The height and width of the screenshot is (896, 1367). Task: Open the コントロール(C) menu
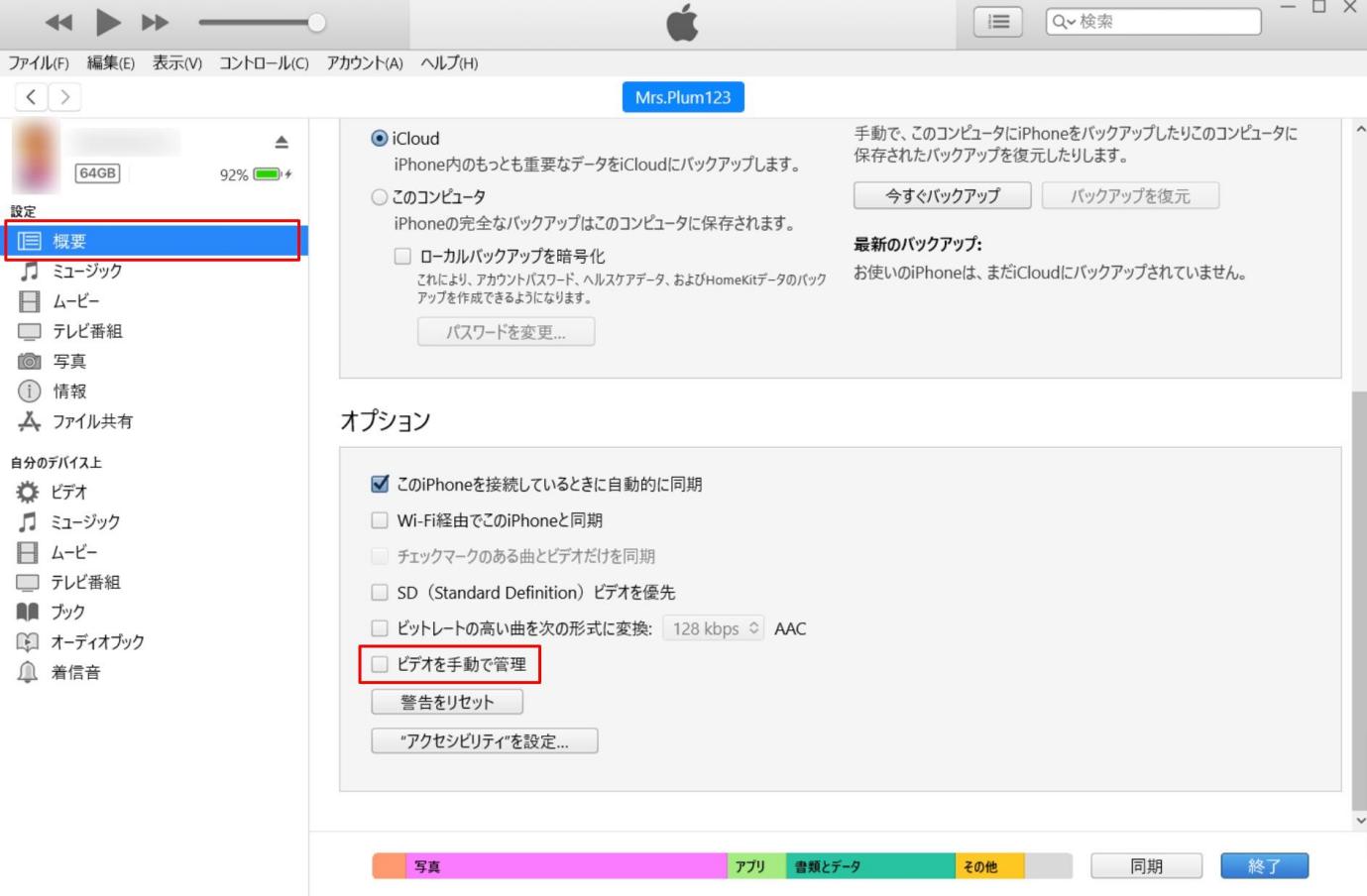click(264, 62)
